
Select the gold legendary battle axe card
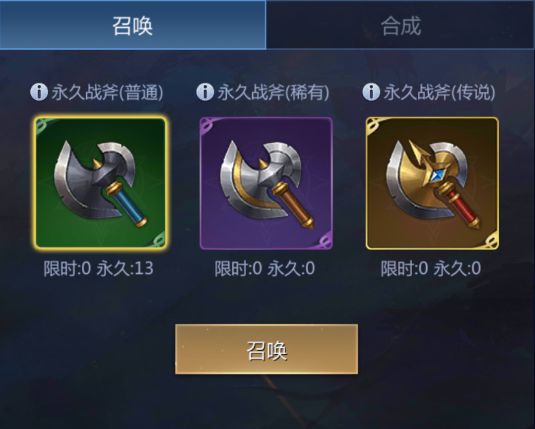432,183
